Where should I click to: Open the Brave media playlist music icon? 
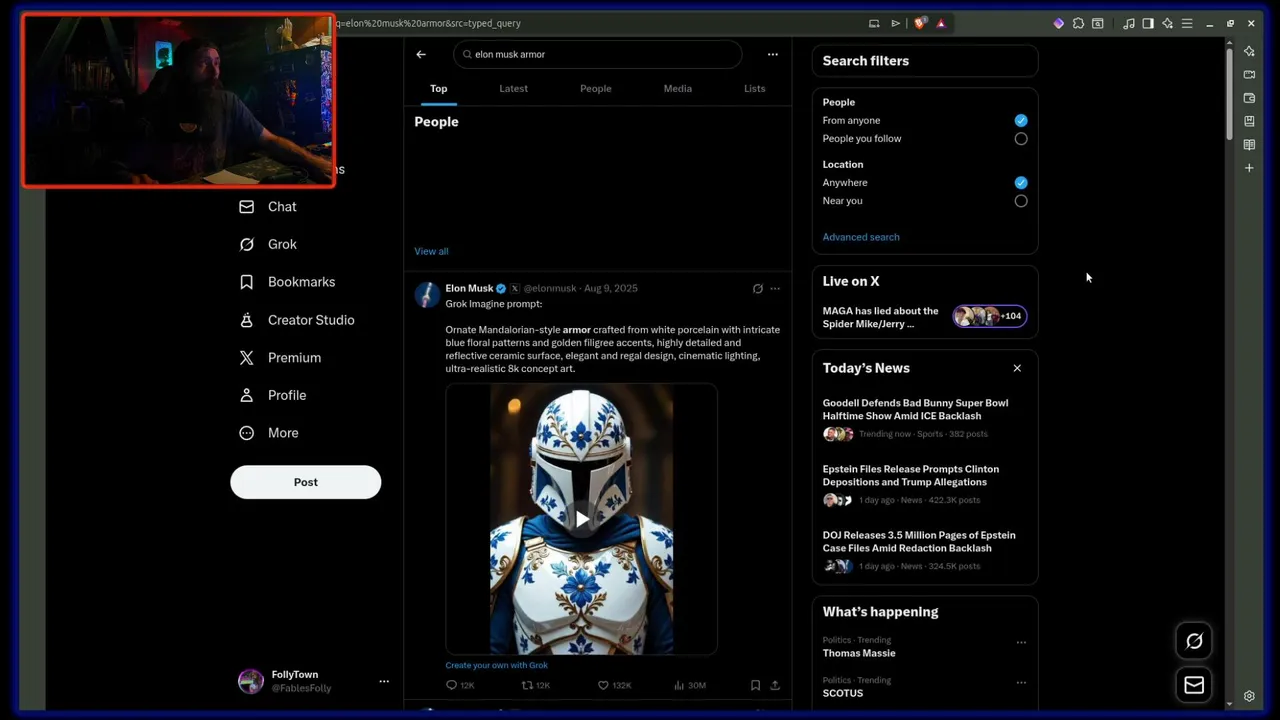(x=1129, y=23)
